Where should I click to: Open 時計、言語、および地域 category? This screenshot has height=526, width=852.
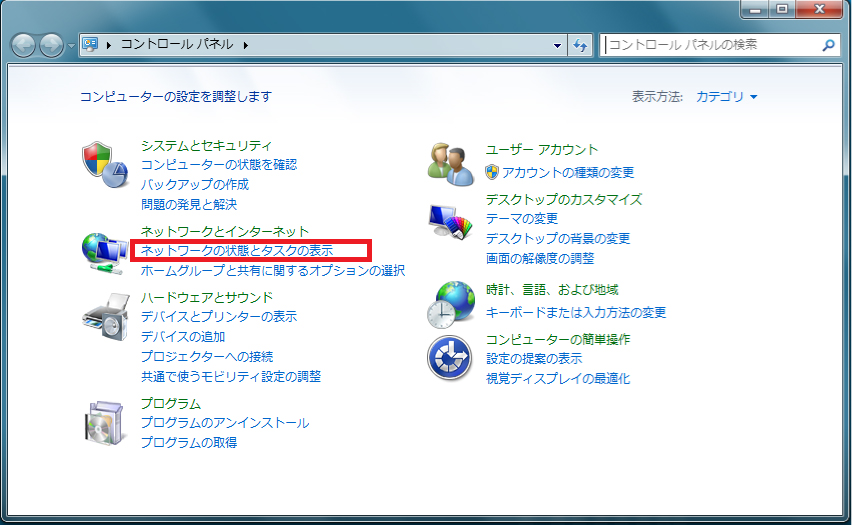tap(552, 290)
